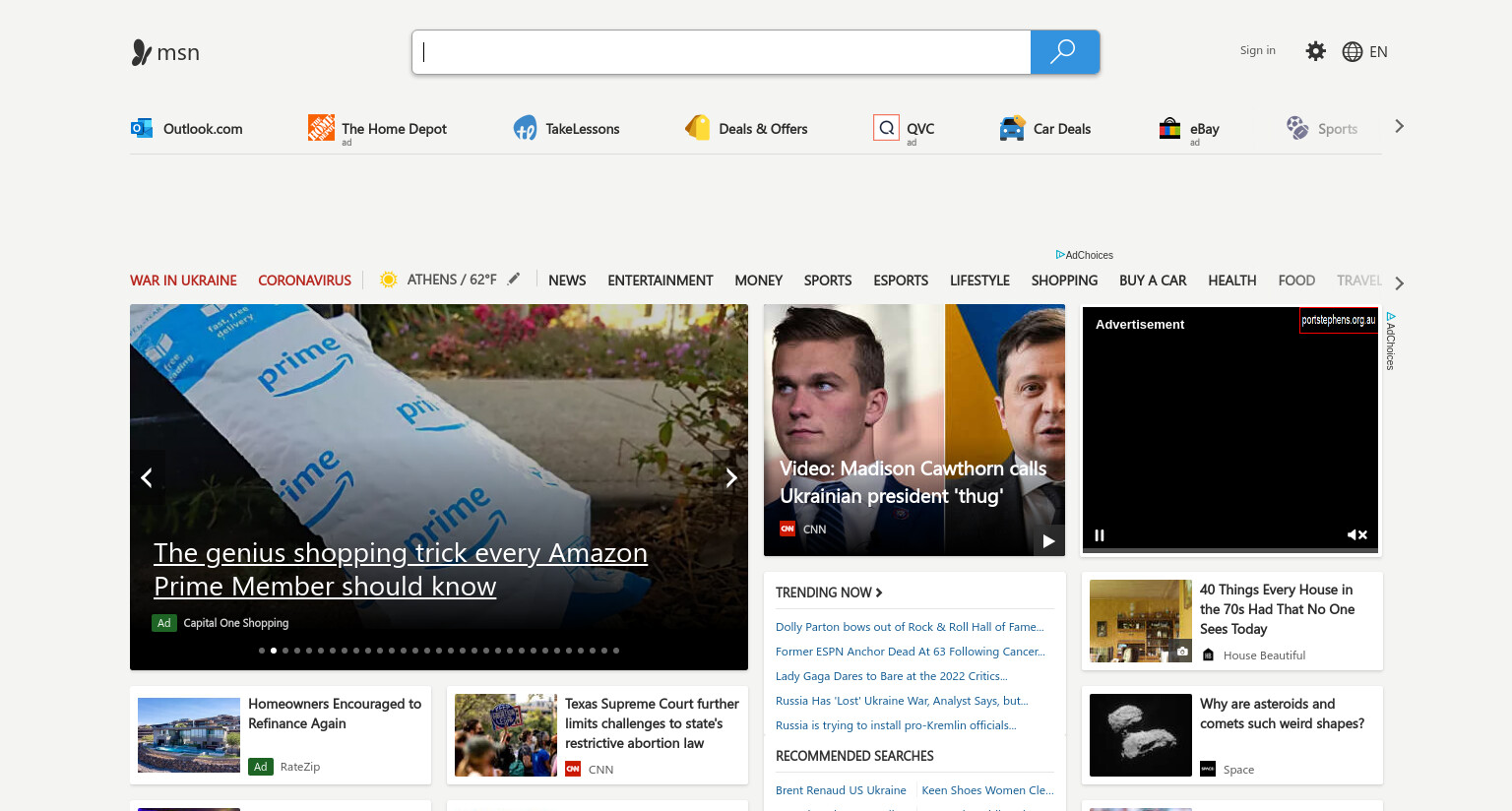
Task: Expand more shortcuts with right chevron
Action: click(x=1399, y=126)
